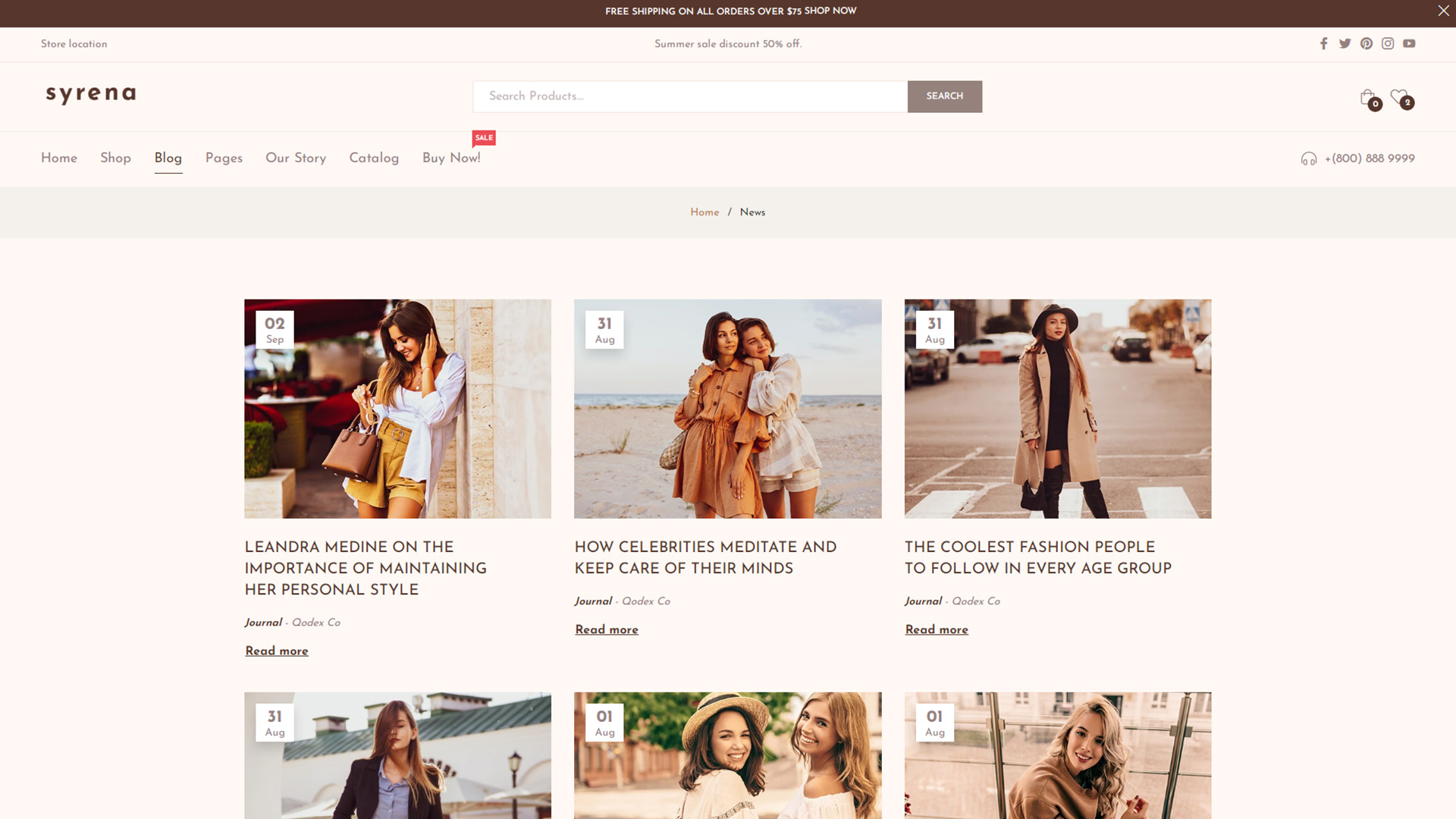Screen dimensions: 1456x819
Task: Open the shopping cart icon
Action: pos(1370,99)
